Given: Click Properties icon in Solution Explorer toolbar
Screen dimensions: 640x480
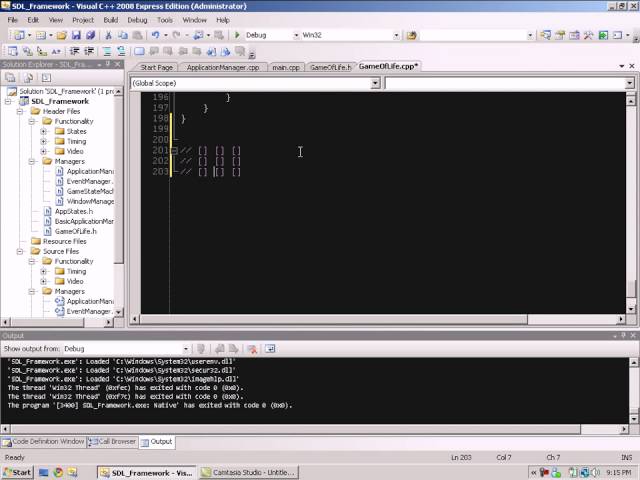Looking at the screenshot, I should (10, 78).
